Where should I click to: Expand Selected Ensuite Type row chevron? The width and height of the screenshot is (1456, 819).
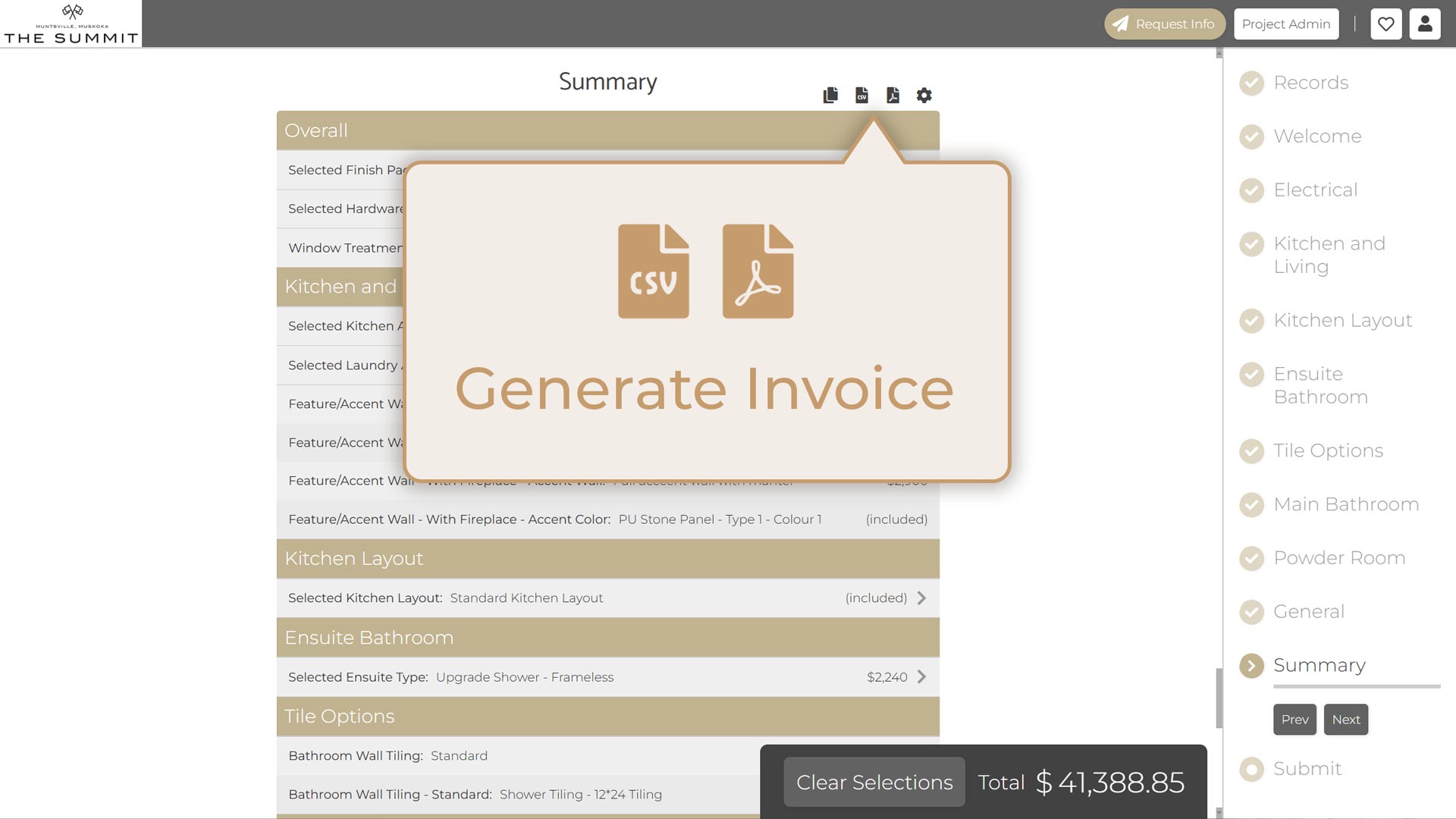tap(921, 677)
